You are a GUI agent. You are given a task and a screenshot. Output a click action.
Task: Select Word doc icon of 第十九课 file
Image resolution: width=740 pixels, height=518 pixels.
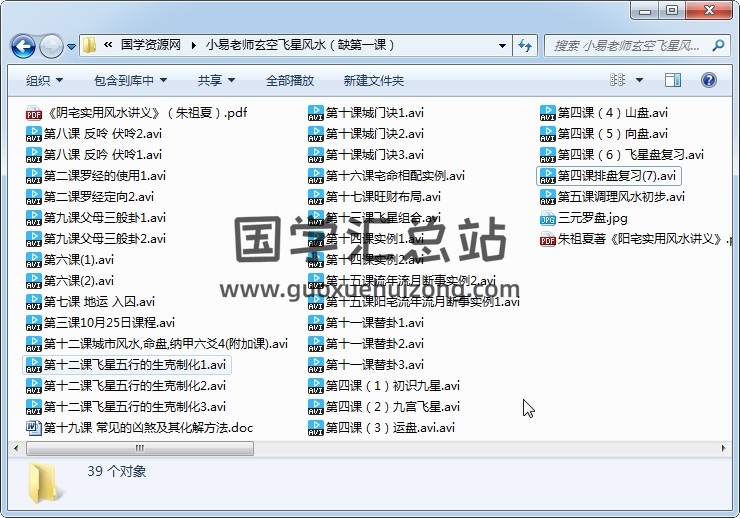[x=34, y=428]
